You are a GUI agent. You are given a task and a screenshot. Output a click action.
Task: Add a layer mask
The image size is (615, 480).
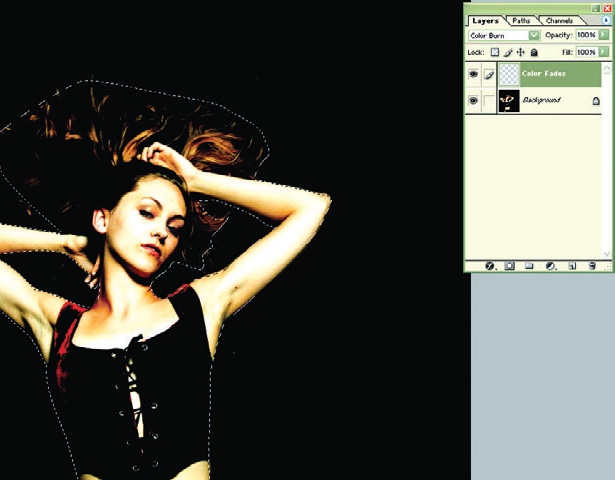tap(509, 266)
